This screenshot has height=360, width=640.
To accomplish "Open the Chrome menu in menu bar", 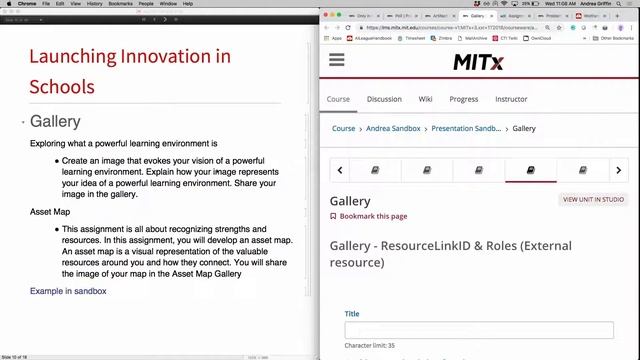I will (27, 4).
